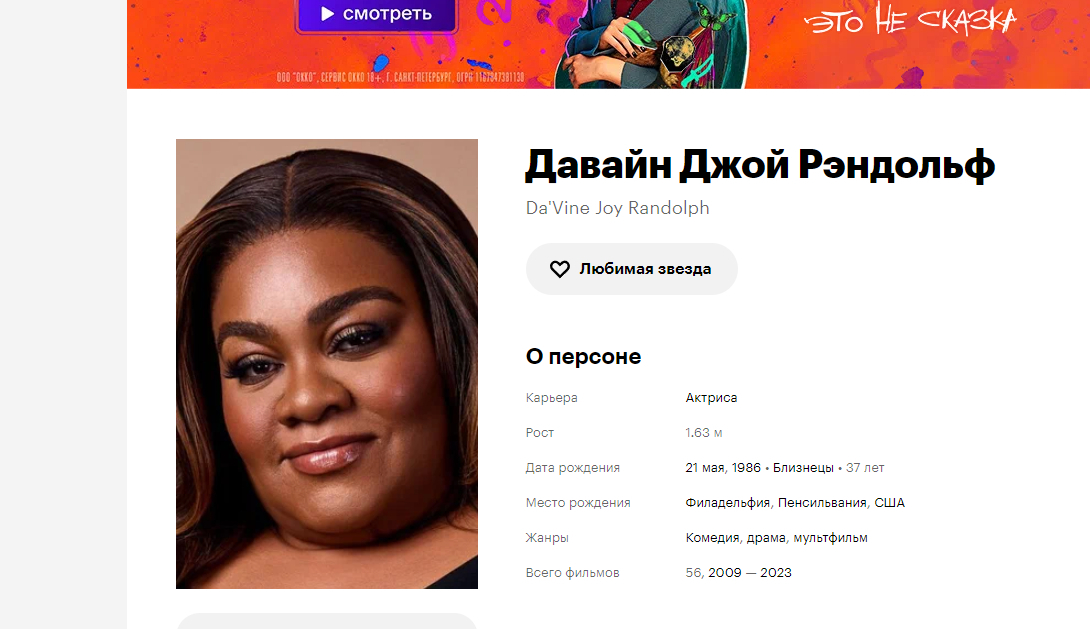The width and height of the screenshot is (1090, 629).
Task: Click the heart icon beside Любимая звезда
Action: point(560,269)
